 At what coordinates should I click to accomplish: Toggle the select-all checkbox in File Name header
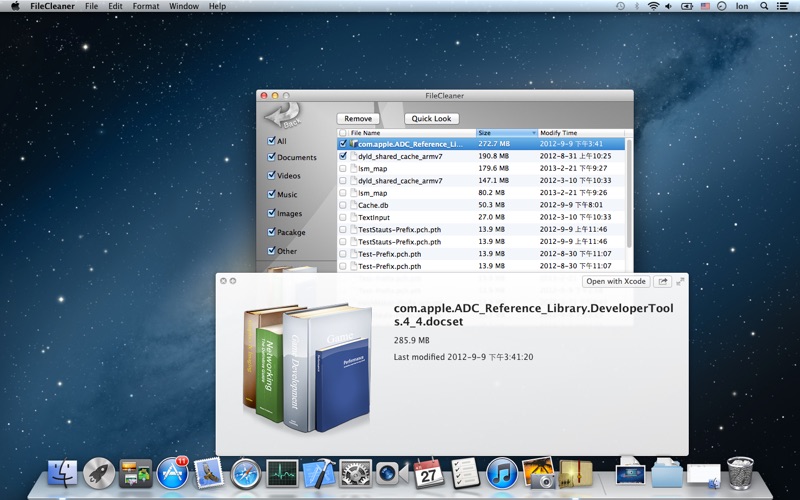pyautogui.click(x=343, y=133)
